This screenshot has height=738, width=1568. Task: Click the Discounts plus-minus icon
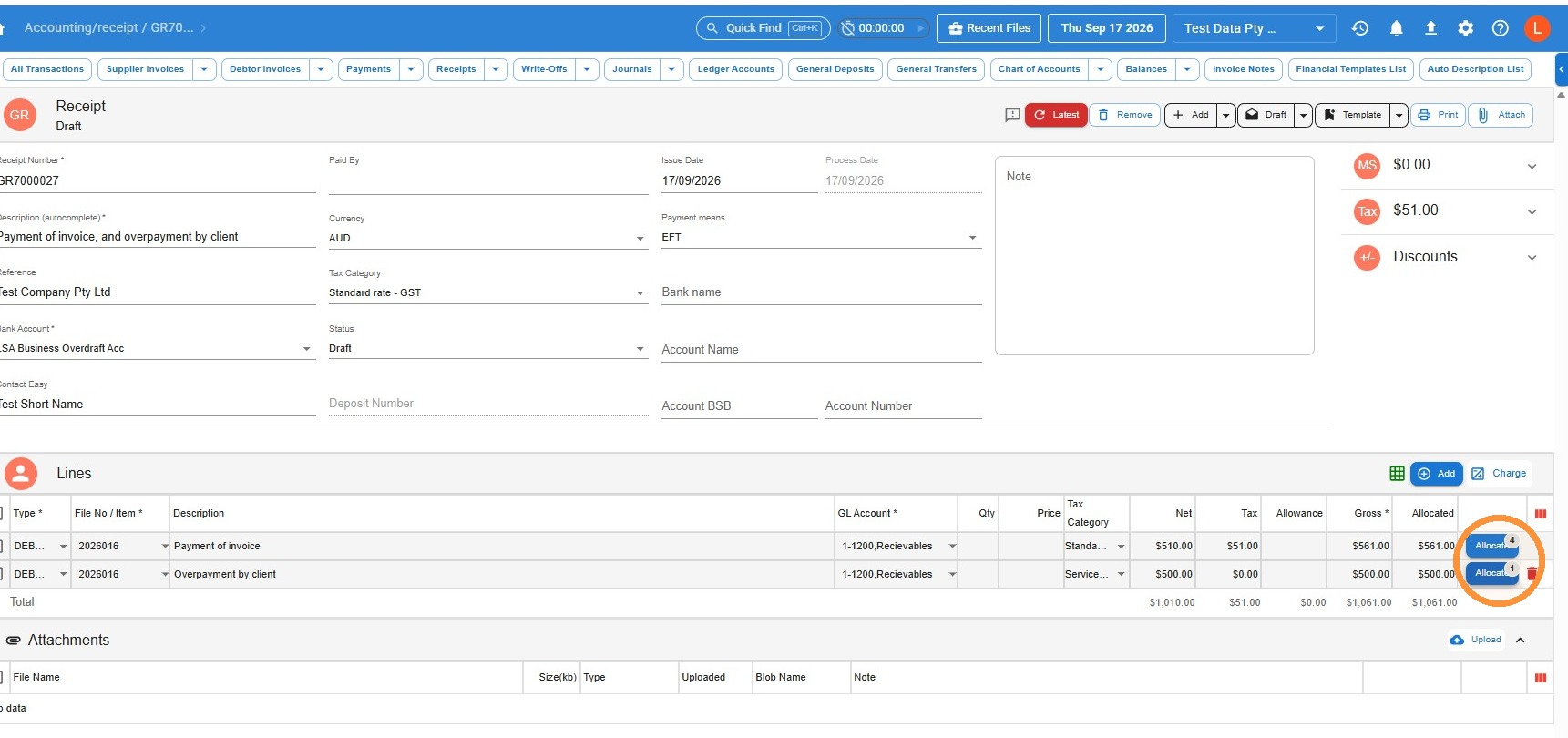tap(1367, 258)
